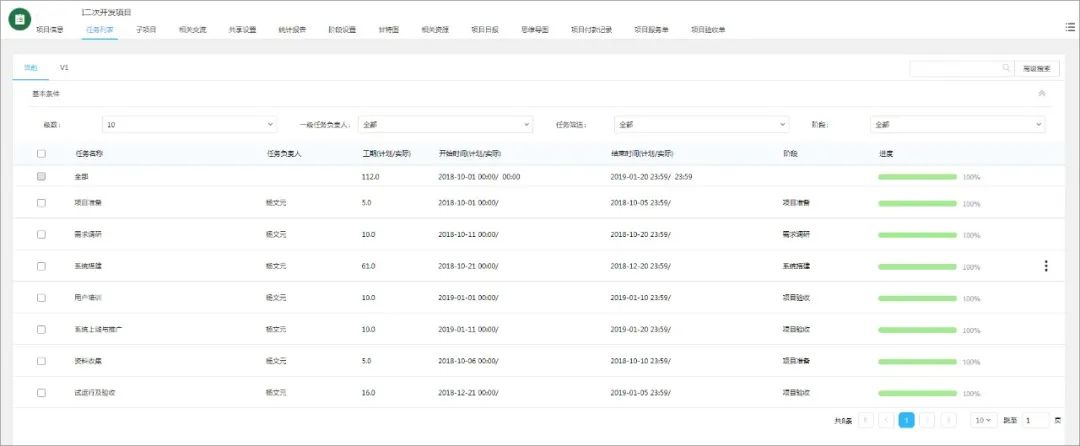Click the magnifier search icon
Screen dimensions: 1080x446
coord(1006,68)
